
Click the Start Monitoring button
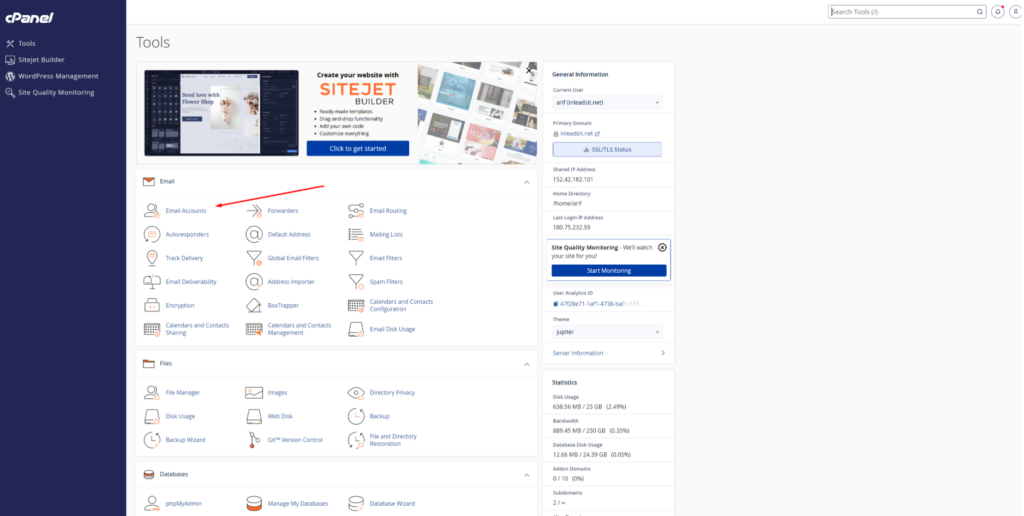click(x=609, y=270)
